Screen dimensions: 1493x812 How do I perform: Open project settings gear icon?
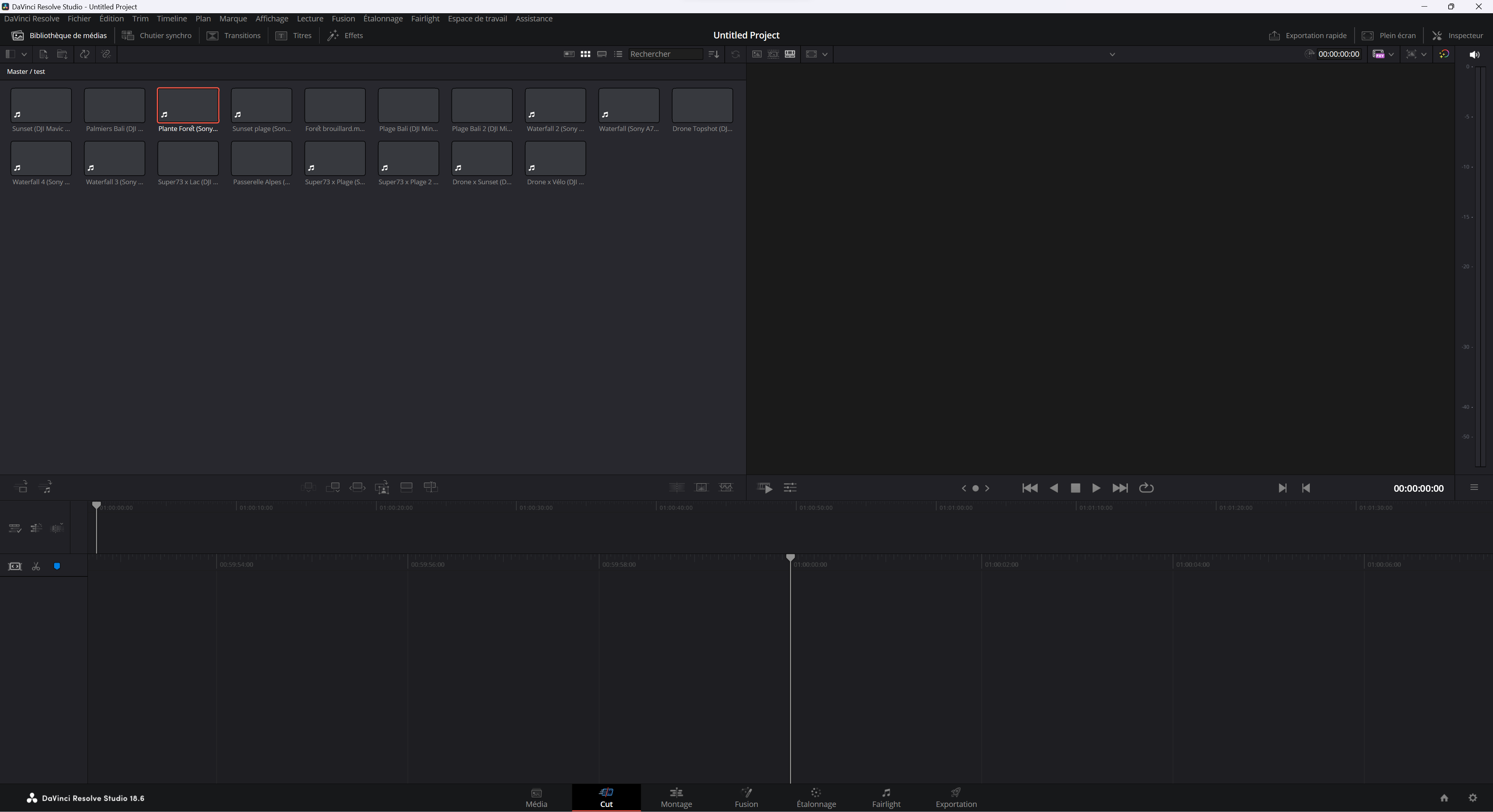pos(1473,798)
